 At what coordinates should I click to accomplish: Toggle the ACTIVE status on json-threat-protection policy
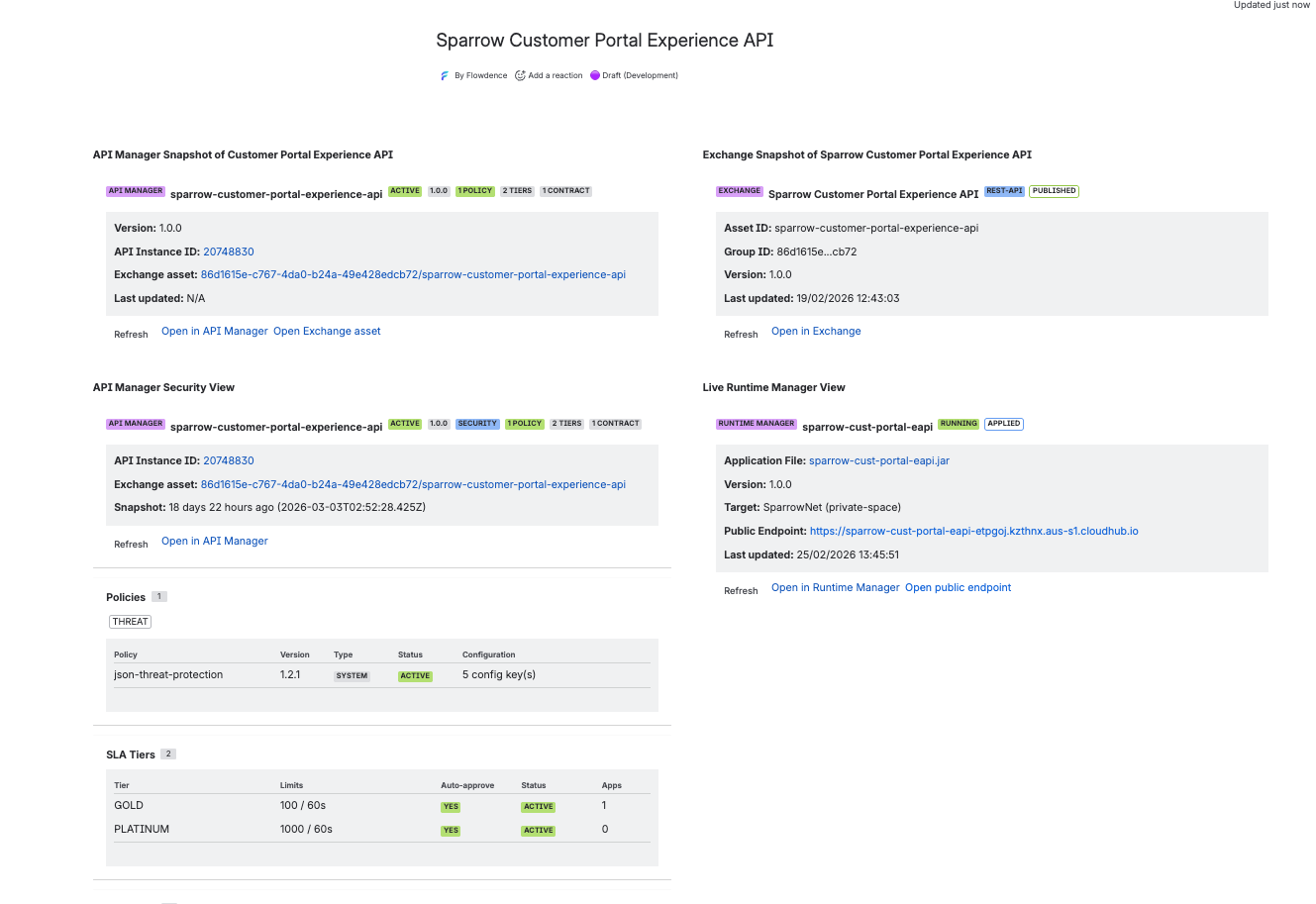(415, 675)
